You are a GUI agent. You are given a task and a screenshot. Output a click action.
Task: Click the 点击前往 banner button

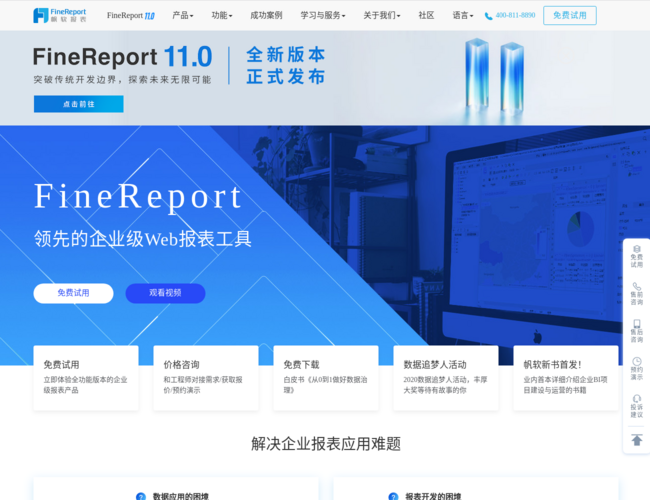[79, 104]
